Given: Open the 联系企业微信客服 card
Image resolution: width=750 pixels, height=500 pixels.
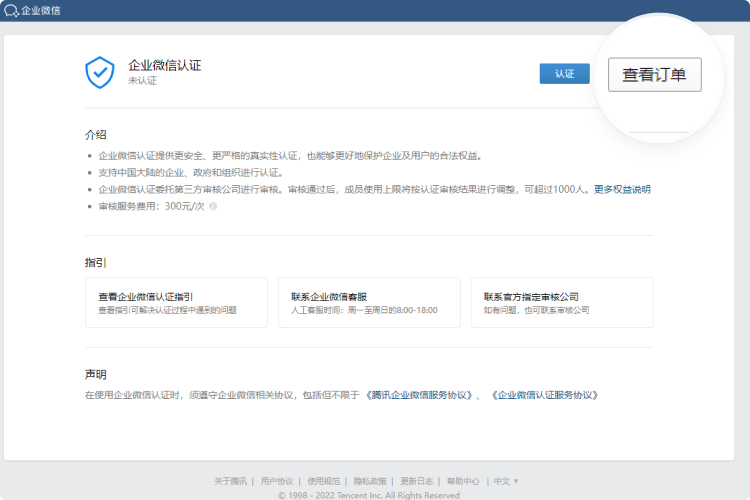Looking at the screenshot, I should point(369,302).
